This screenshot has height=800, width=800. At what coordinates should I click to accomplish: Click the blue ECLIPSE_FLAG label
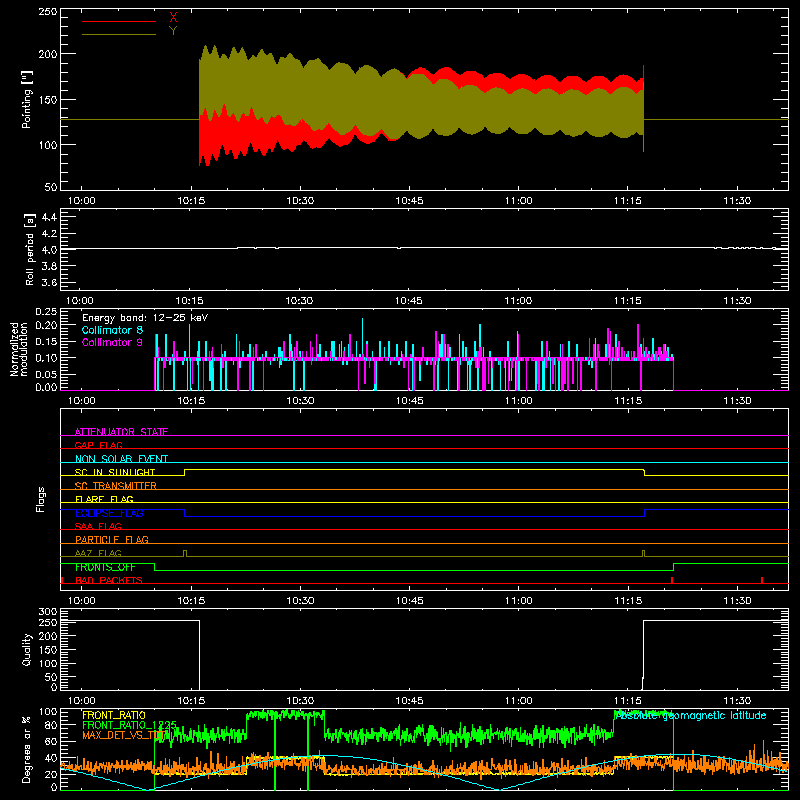click(x=109, y=513)
